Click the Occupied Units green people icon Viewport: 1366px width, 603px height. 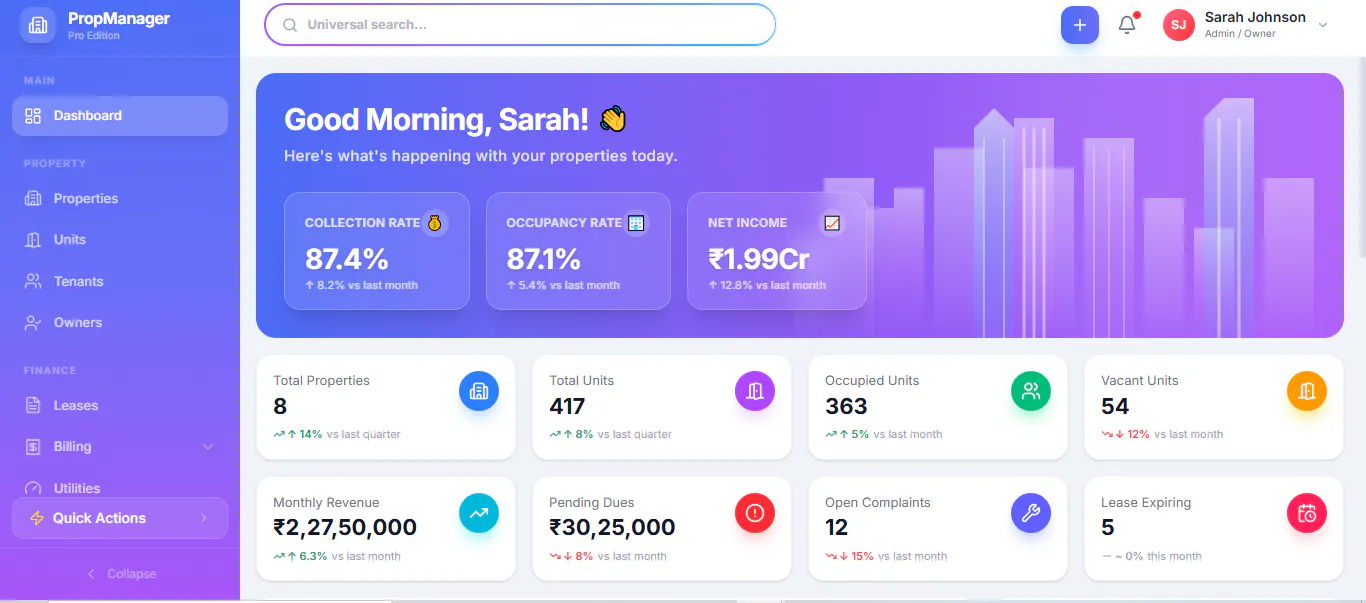click(1031, 391)
